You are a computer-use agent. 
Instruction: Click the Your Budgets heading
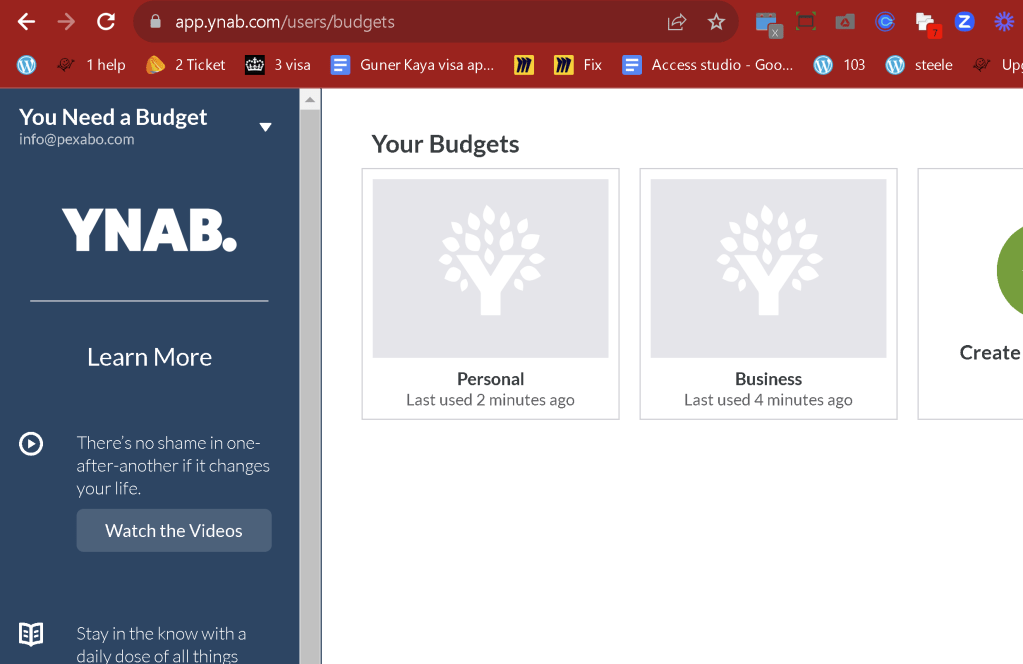pos(445,144)
